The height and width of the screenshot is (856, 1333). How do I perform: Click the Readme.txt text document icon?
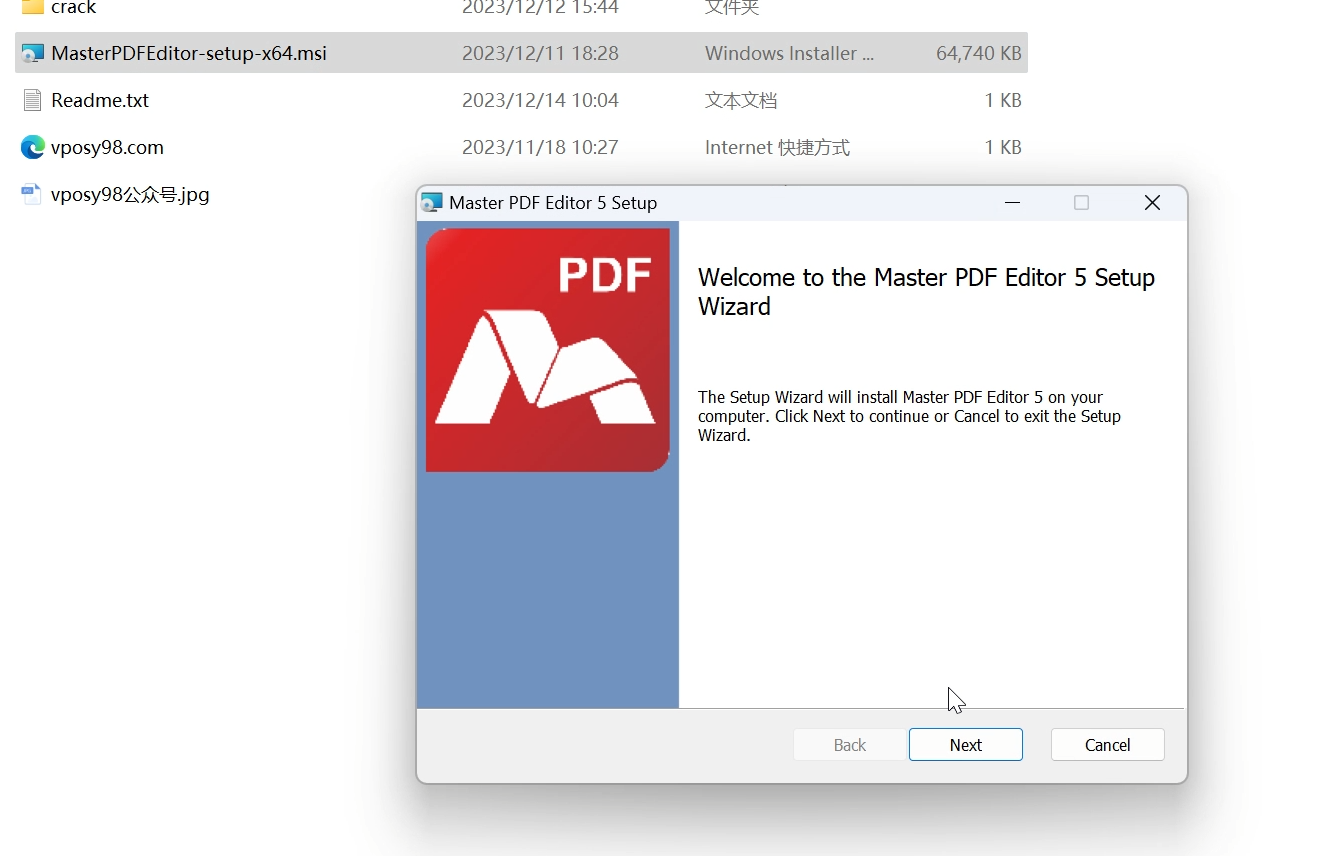[x=33, y=100]
